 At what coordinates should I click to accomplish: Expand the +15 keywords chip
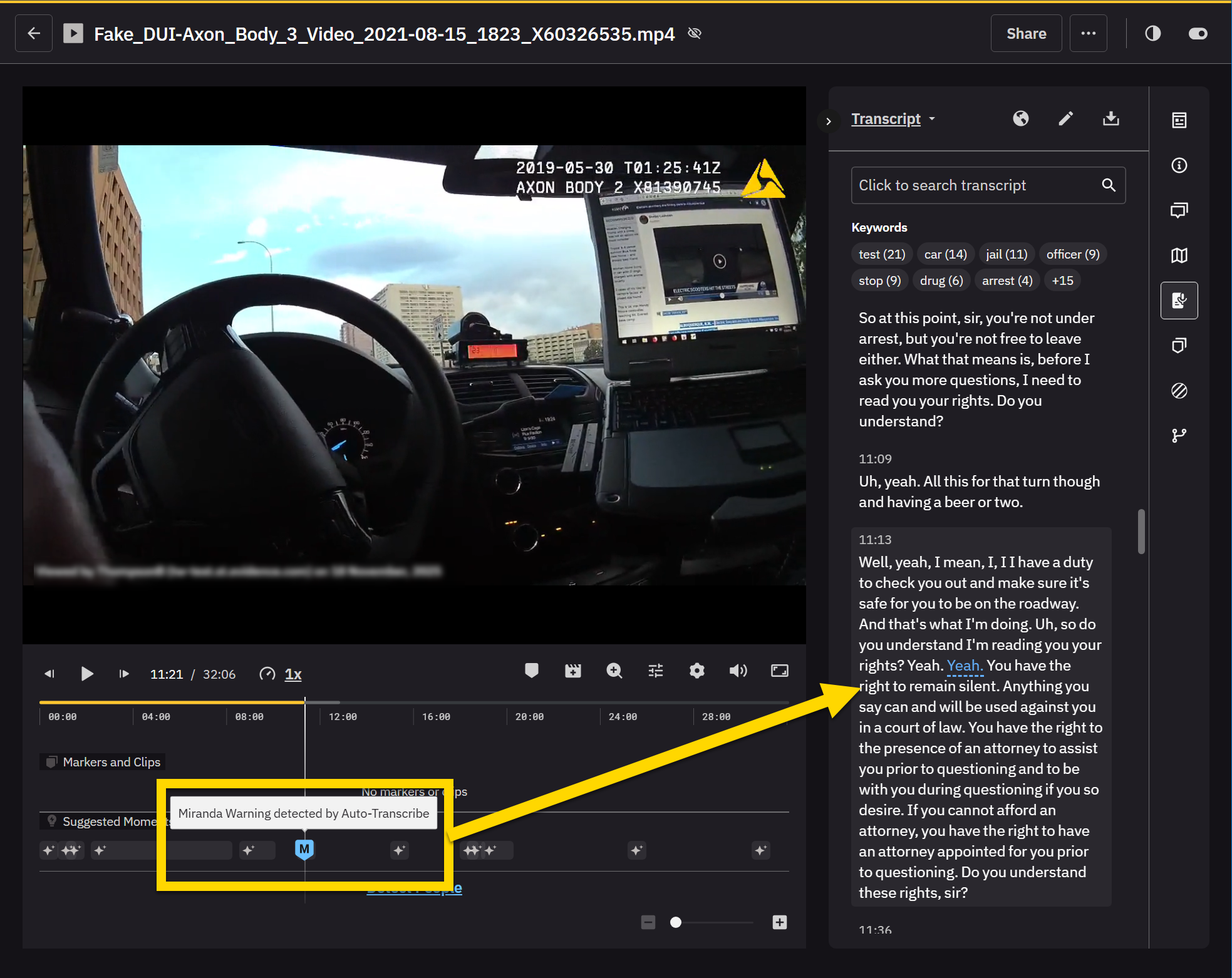coord(1062,280)
